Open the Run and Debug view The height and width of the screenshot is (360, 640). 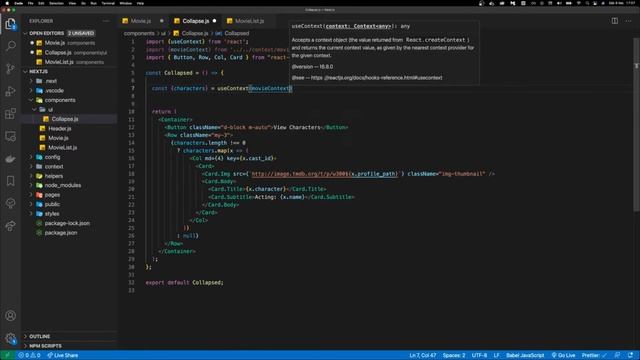point(11,91)
